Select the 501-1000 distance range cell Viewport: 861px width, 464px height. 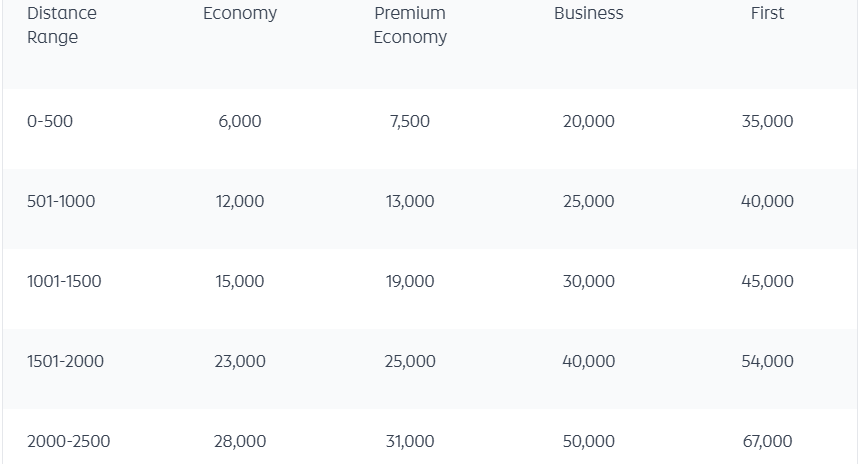[x=61, y=201]
